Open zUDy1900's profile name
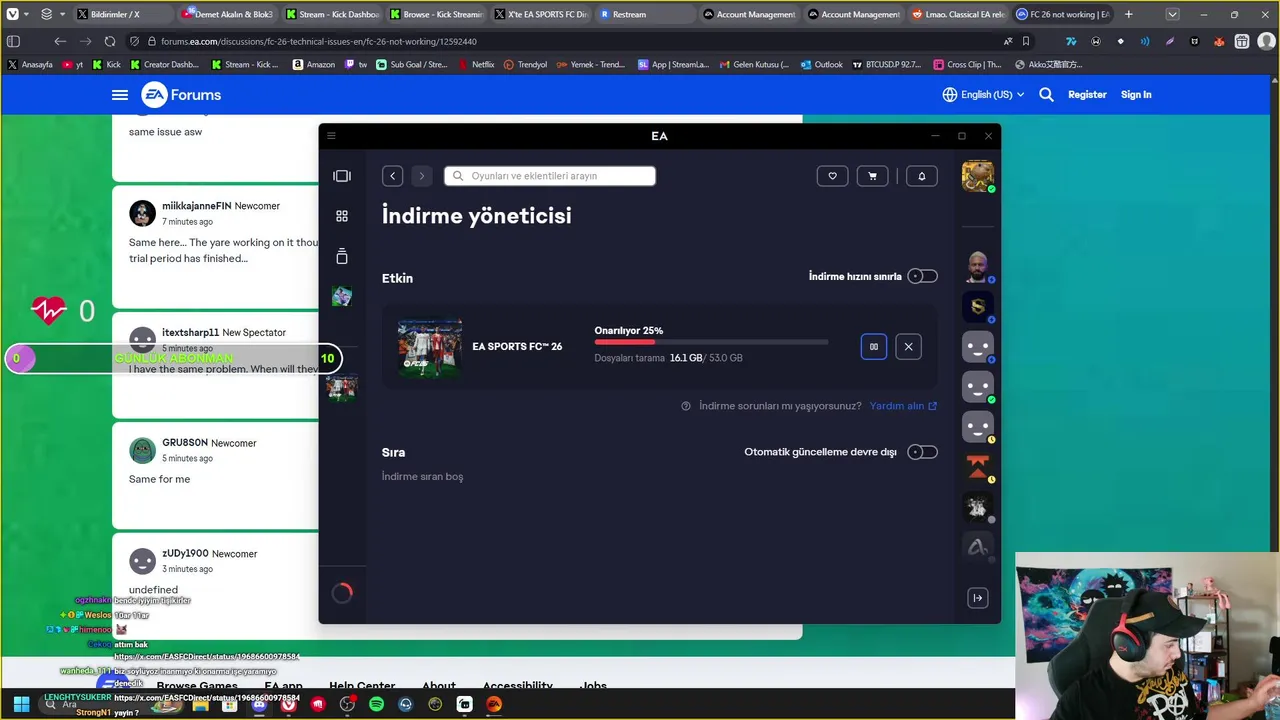 coord(185,554)
